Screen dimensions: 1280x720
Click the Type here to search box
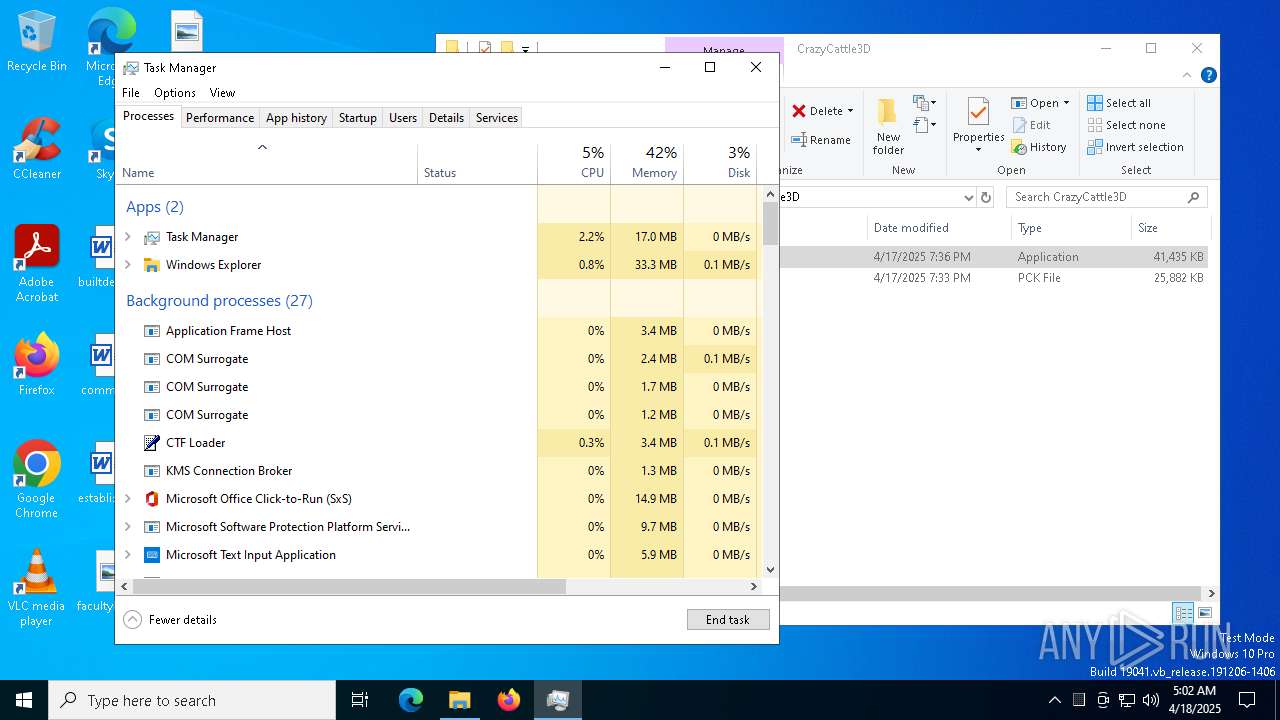point(192,700)
